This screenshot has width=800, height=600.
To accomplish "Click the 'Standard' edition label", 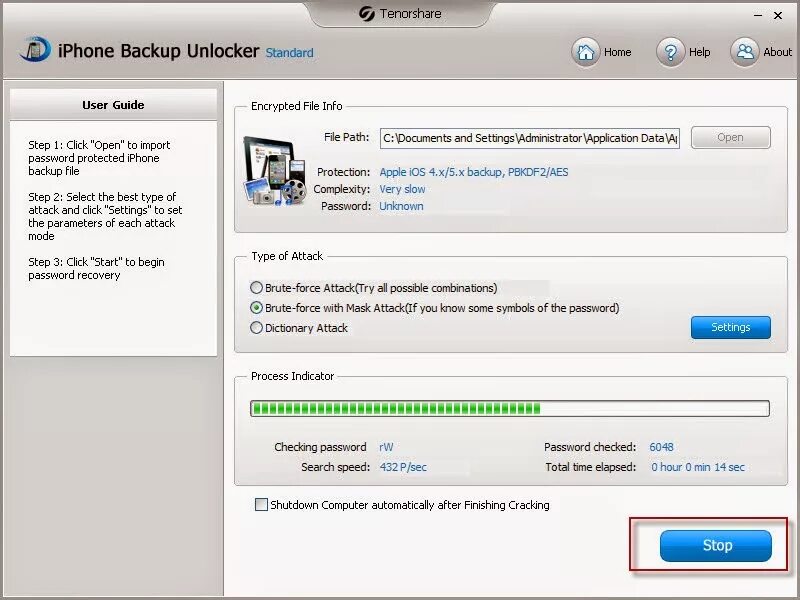I will click(x=289, y=53).
